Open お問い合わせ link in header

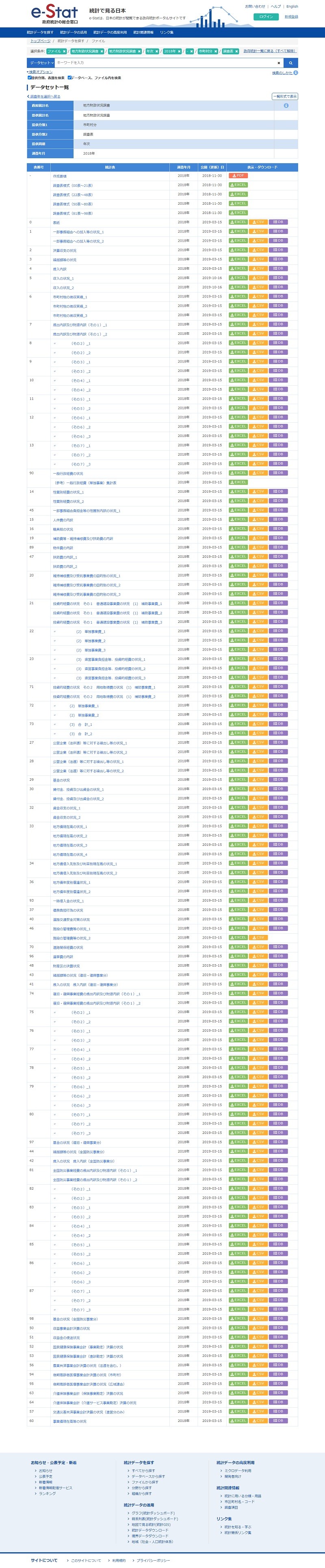click(255, 6)
